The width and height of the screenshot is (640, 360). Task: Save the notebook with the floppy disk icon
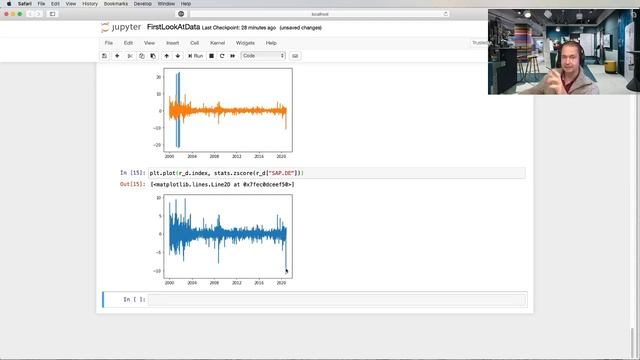(x=104, y=56)
